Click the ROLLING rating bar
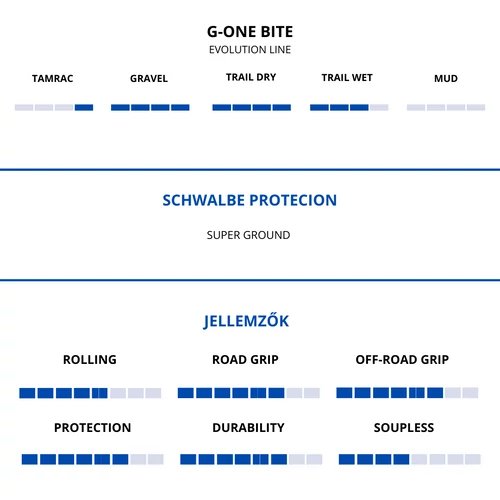This screenshot has height=500, width=500. [x=90, y=393]
